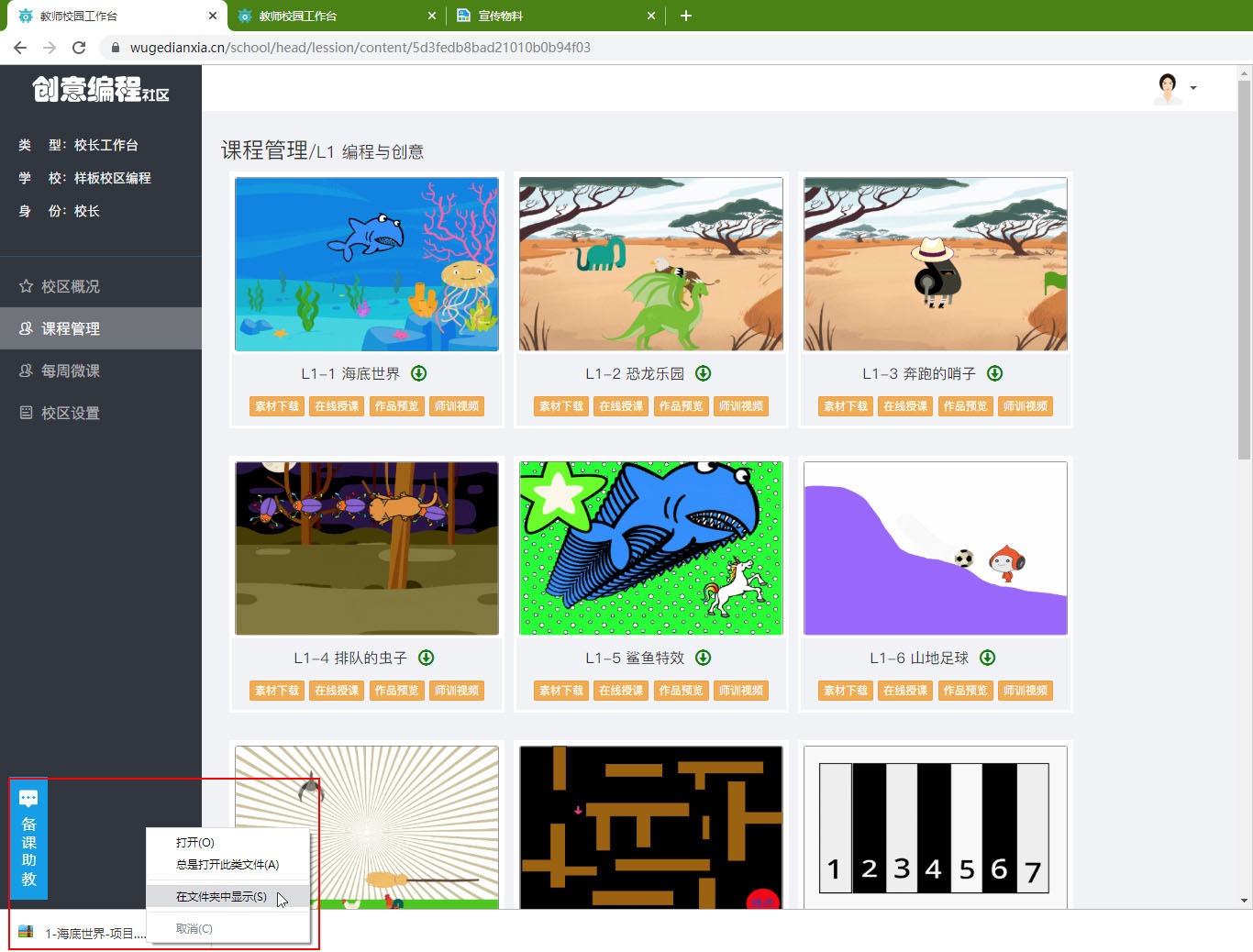Viewport: 1253px width, 952px height.
Task: Click 师训视频 under L1-2 恐龙乐园
Action: pyautogui.click(x=741, y=406)
